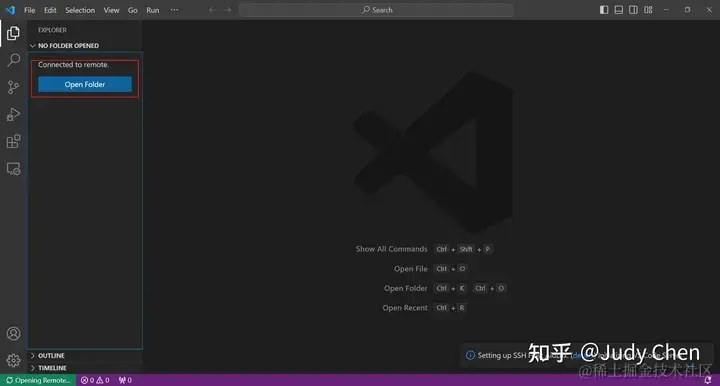Click the "Open File" hint text

tap(411, 269)
